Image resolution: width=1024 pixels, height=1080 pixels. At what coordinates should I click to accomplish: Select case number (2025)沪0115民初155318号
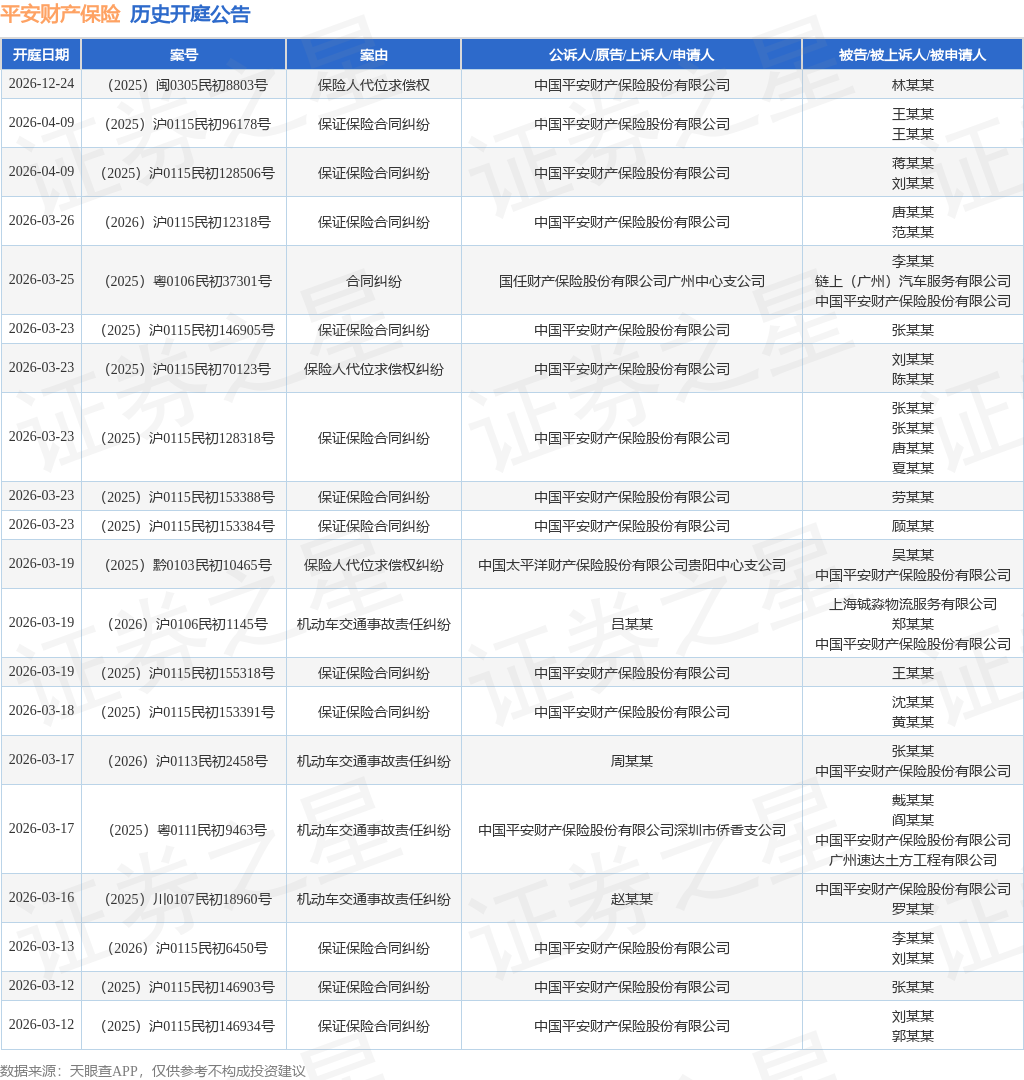click(184, 674)
